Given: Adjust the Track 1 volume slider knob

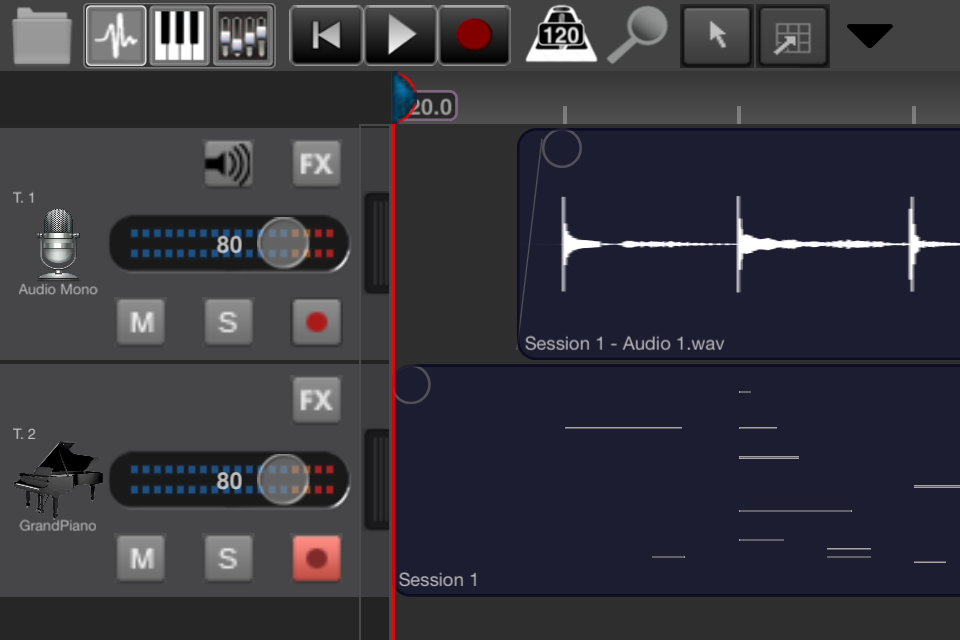Looking at the screenshot, I should pyautogui.click(x=282, y=243).
